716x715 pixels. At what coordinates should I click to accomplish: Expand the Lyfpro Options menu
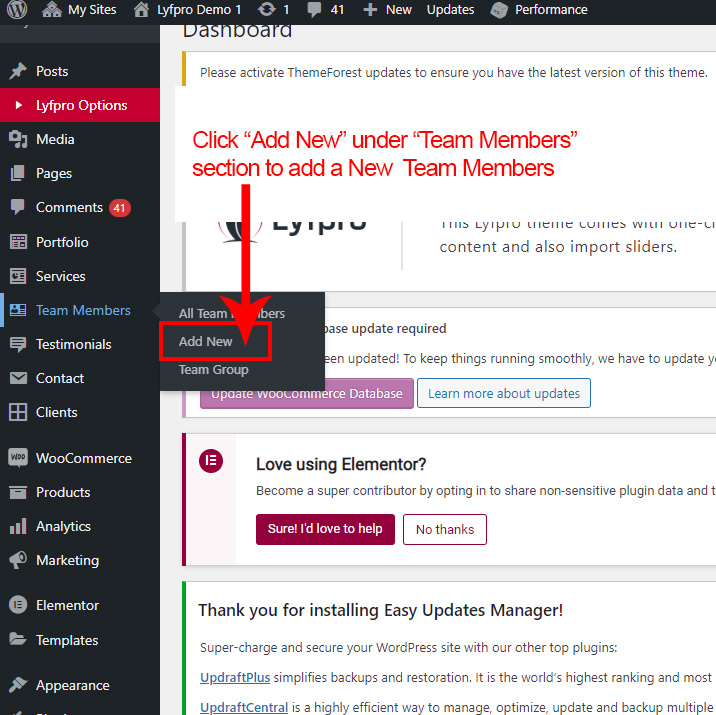point(81,105)
